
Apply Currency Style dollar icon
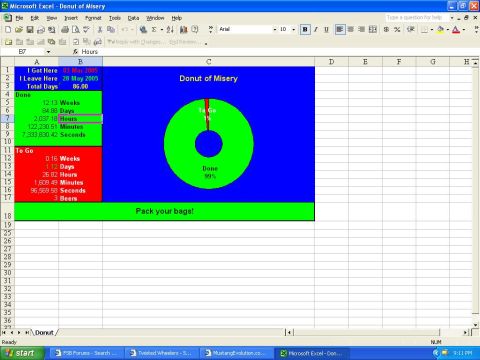click(x=386, y=30)
